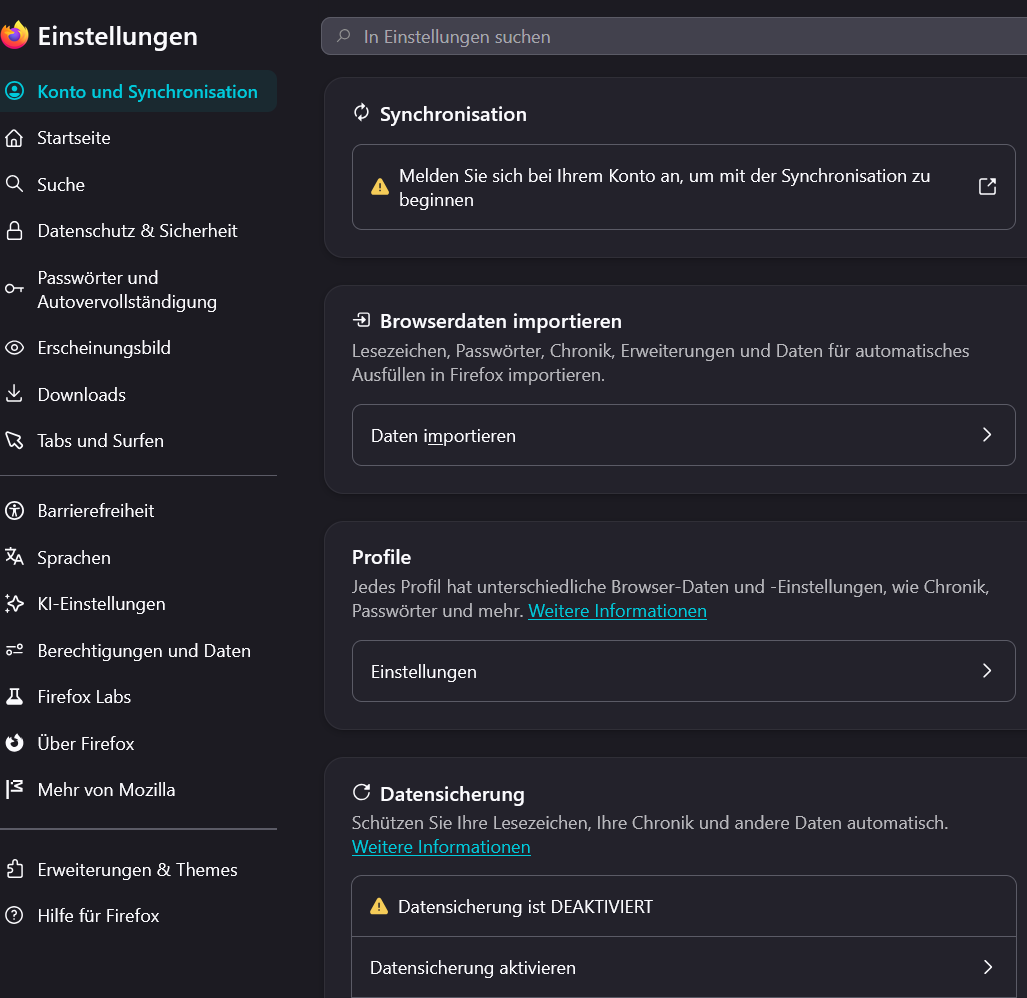The image size is (1027, 998).
Task: Click the Mehr von Mozilla flag icon
Action: pyautogui.click(x=14, y=789)
